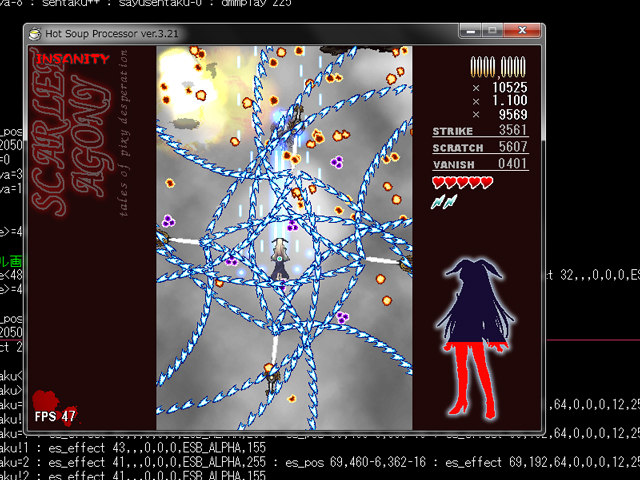This screenshot has height=480, width=640.
Task: Click the enemy ship at bottom center
Action: pos(272,378)
